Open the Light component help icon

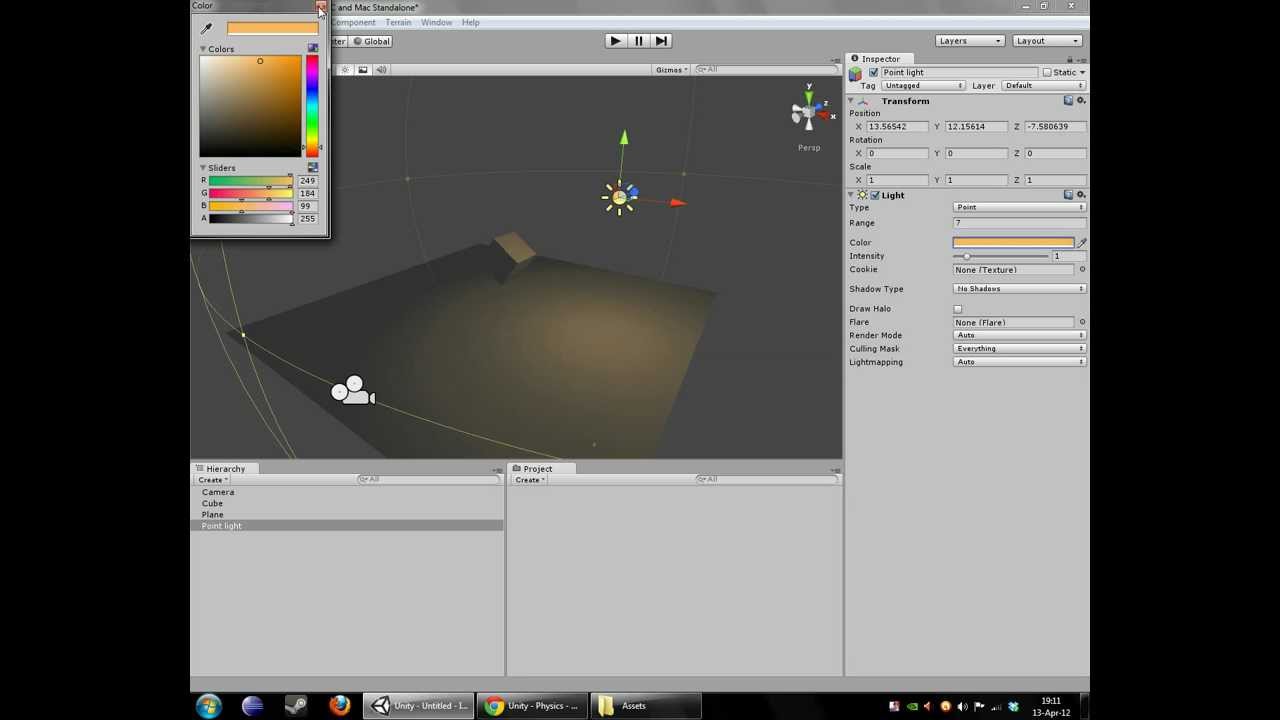pos(1068,195)
